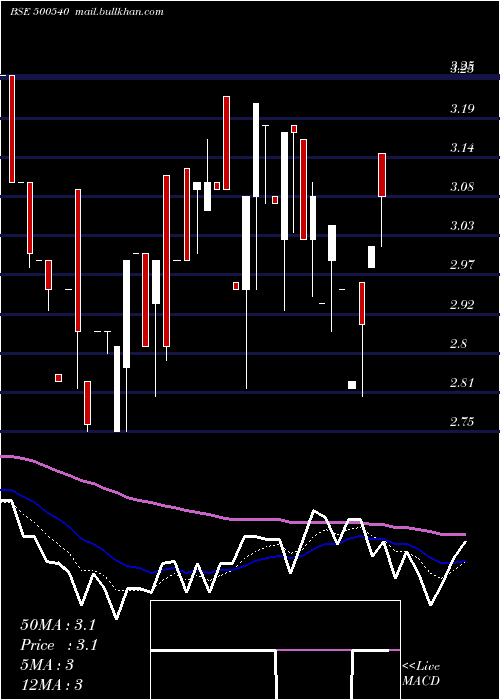
Task: Click the 2.92 price axis label
Action: [x=462, y=304]
